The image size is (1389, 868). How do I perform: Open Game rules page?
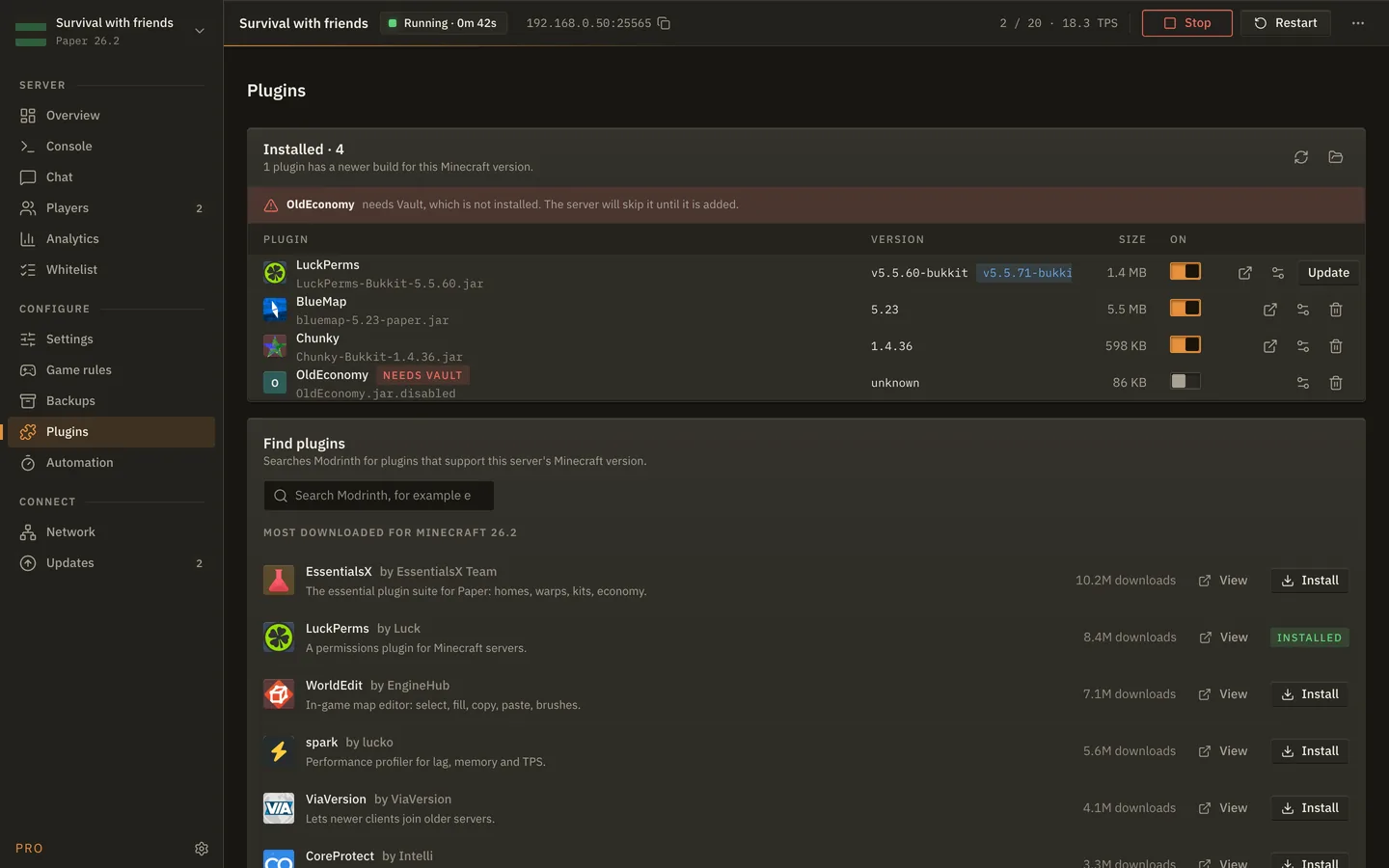(x=112, y=370)
